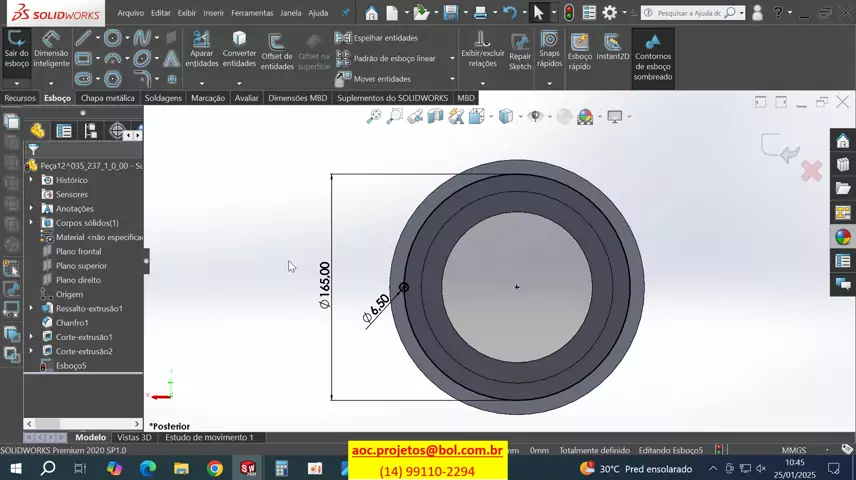Toggle Contornos de esboço sombreado
This screenshot has height=480, width=856.
pyautogui.click(x=652, y=44)
